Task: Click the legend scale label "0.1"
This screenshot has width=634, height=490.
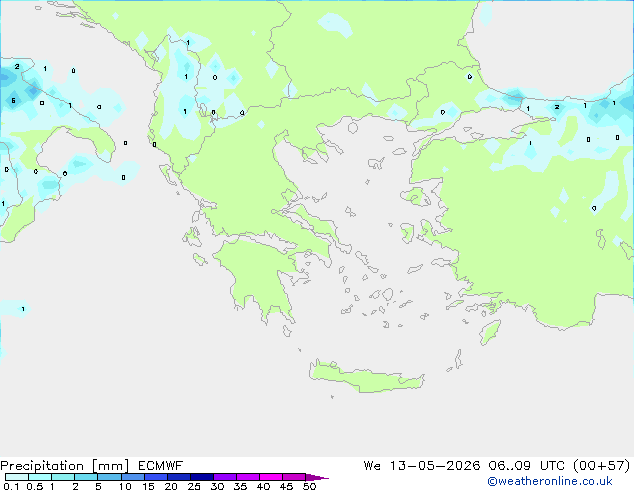Action: click(11, 486)
